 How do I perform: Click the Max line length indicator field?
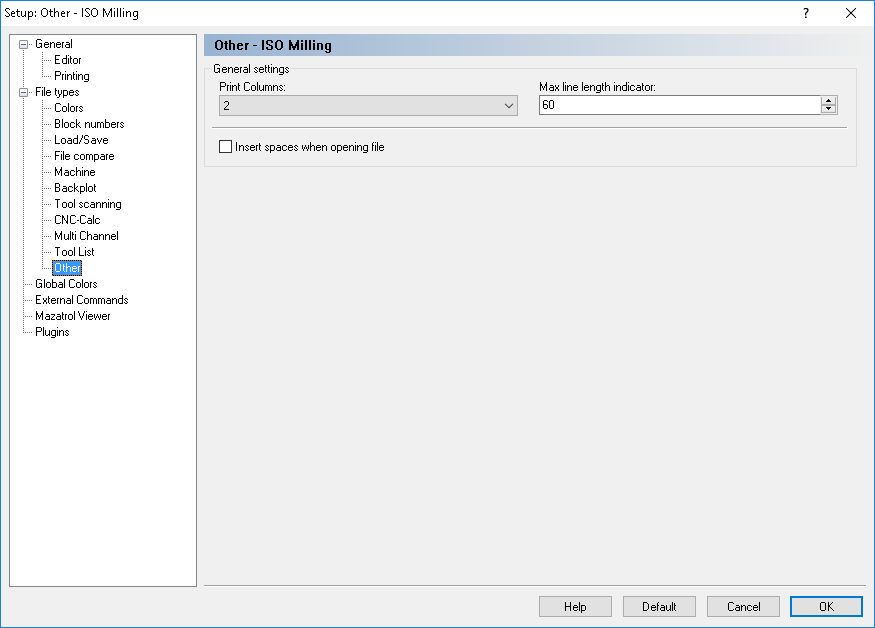(680, 105)
